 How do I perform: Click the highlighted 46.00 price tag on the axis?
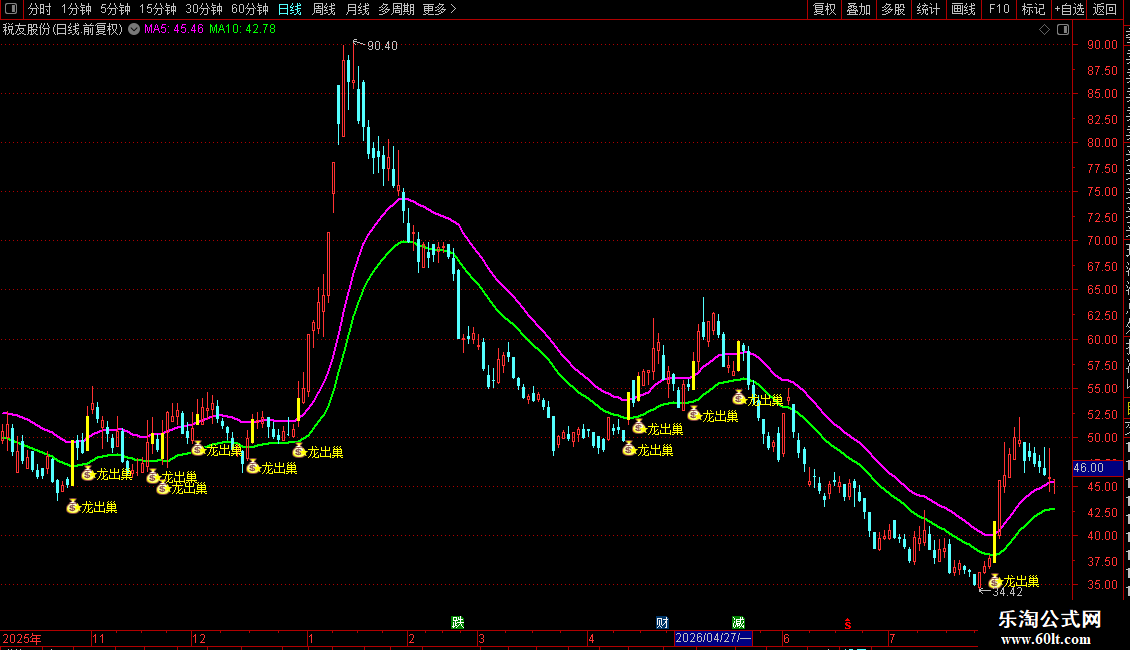1097,468
